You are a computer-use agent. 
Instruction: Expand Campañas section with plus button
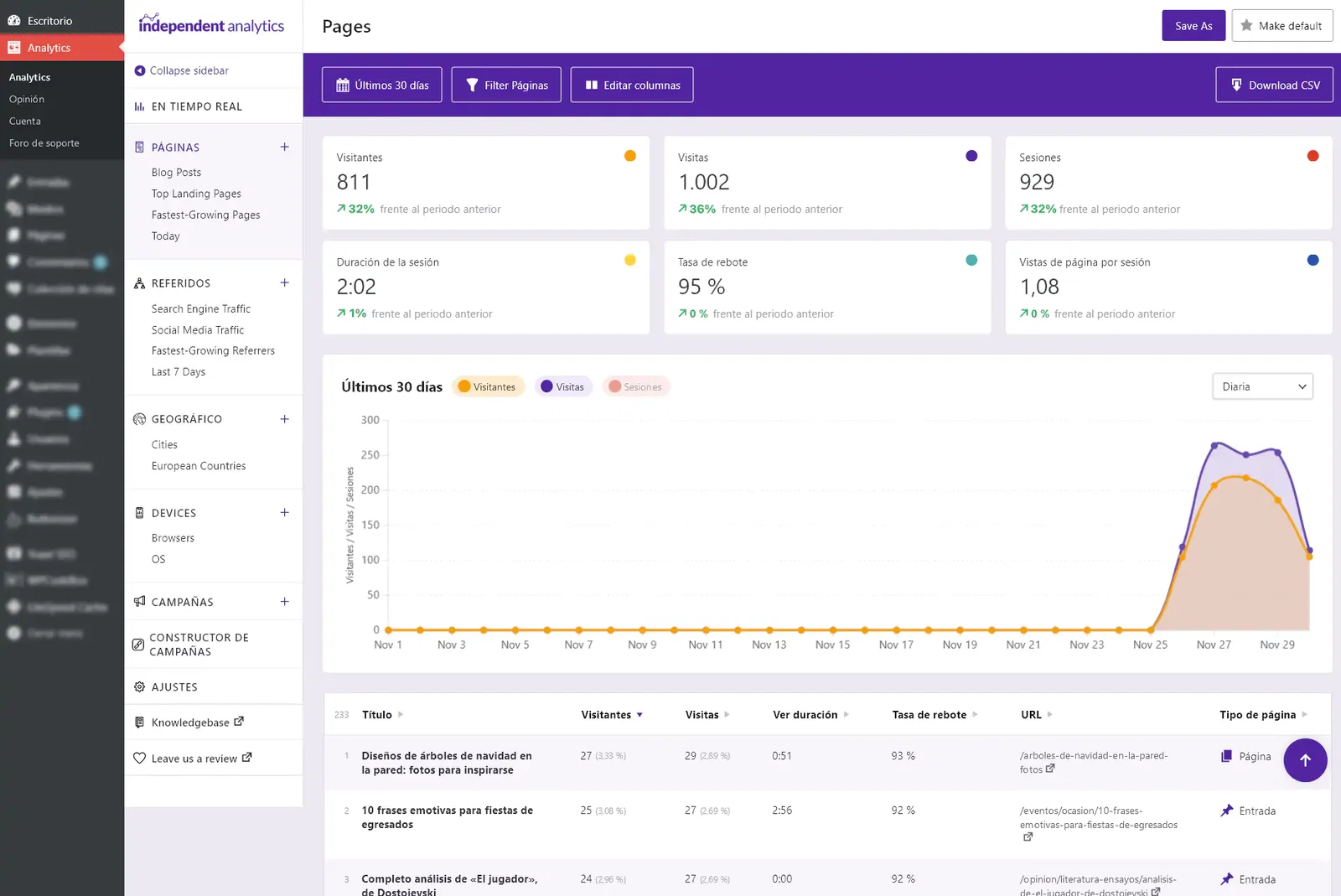(285, 602)
